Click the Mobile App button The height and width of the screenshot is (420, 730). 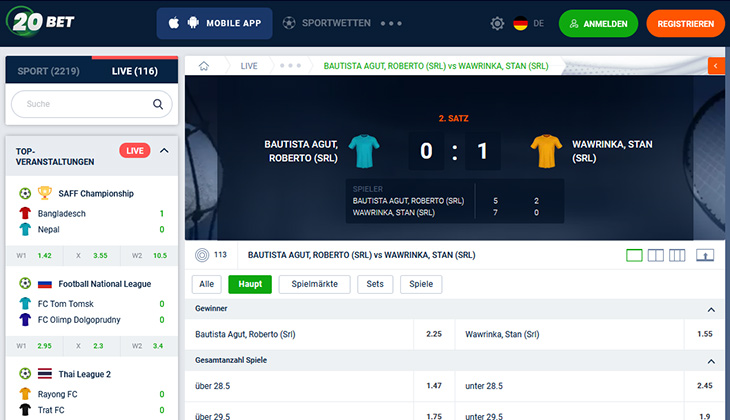(215, 23)
